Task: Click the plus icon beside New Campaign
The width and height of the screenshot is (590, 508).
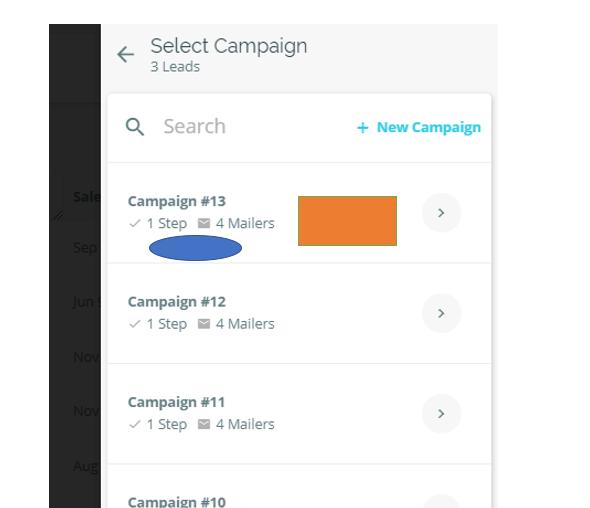Action: [x=363, y=128]
